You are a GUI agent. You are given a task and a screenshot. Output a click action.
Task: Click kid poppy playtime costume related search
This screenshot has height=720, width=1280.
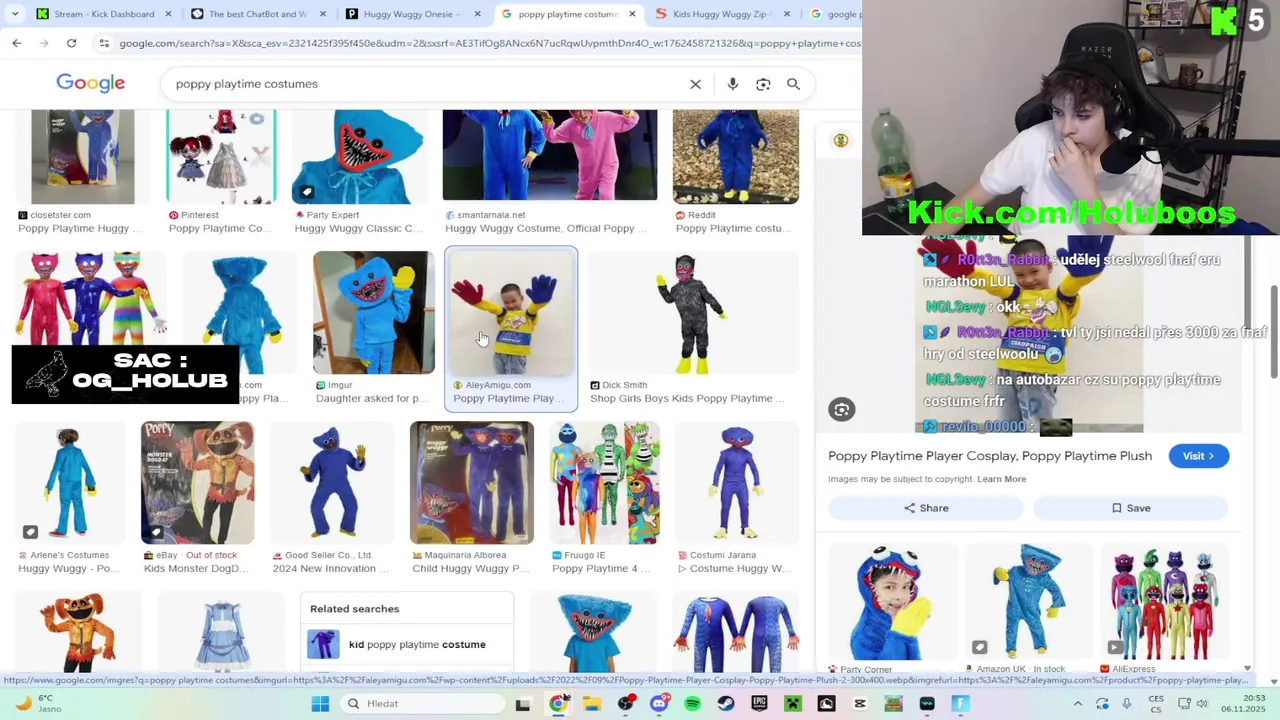click(407, 645)
